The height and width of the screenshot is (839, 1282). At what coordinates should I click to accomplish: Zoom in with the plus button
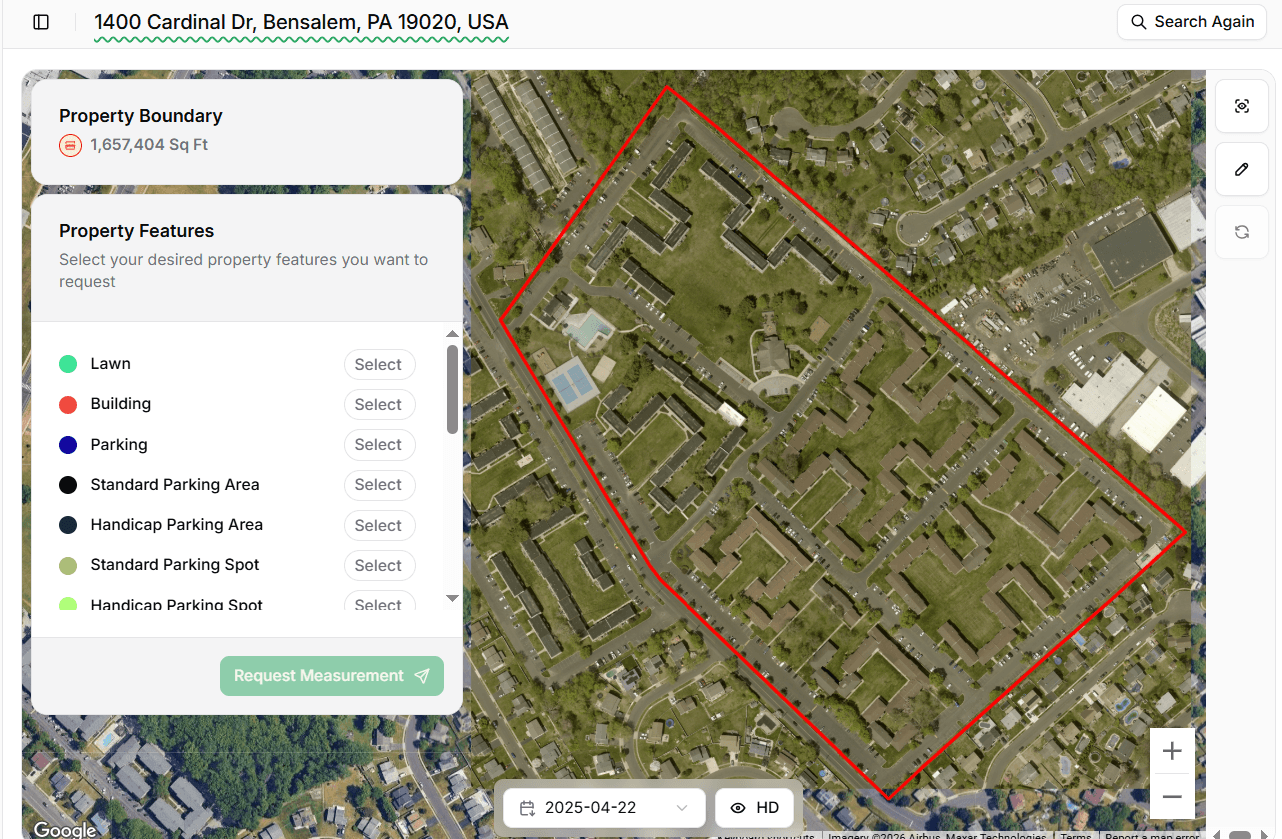[1172, 751]
